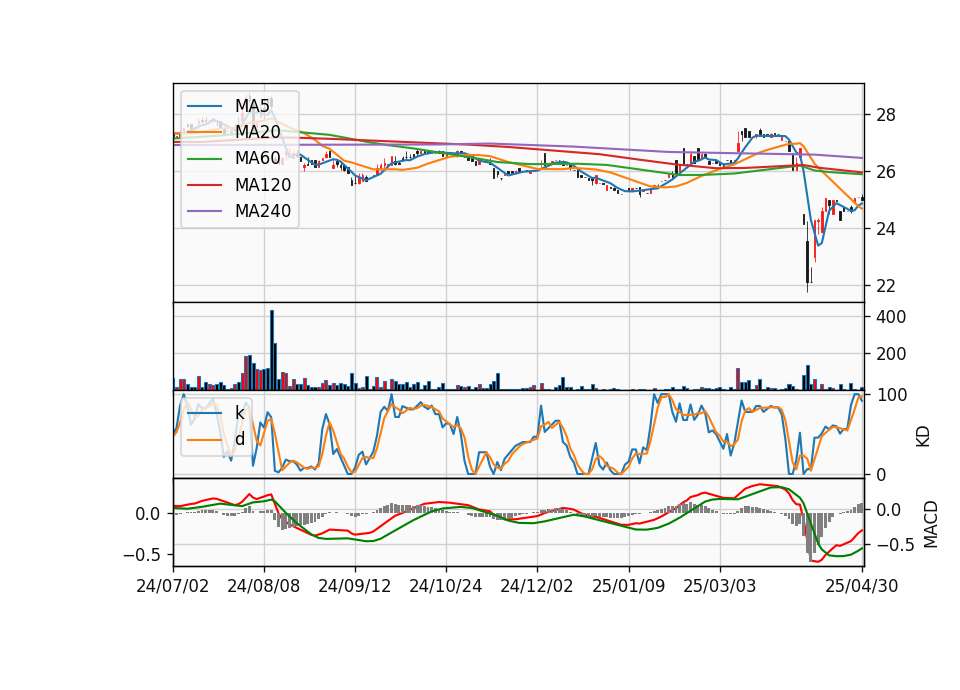Click the MACD axis label
This screenshot has height=690, width=960.
[x=930, y=524]
